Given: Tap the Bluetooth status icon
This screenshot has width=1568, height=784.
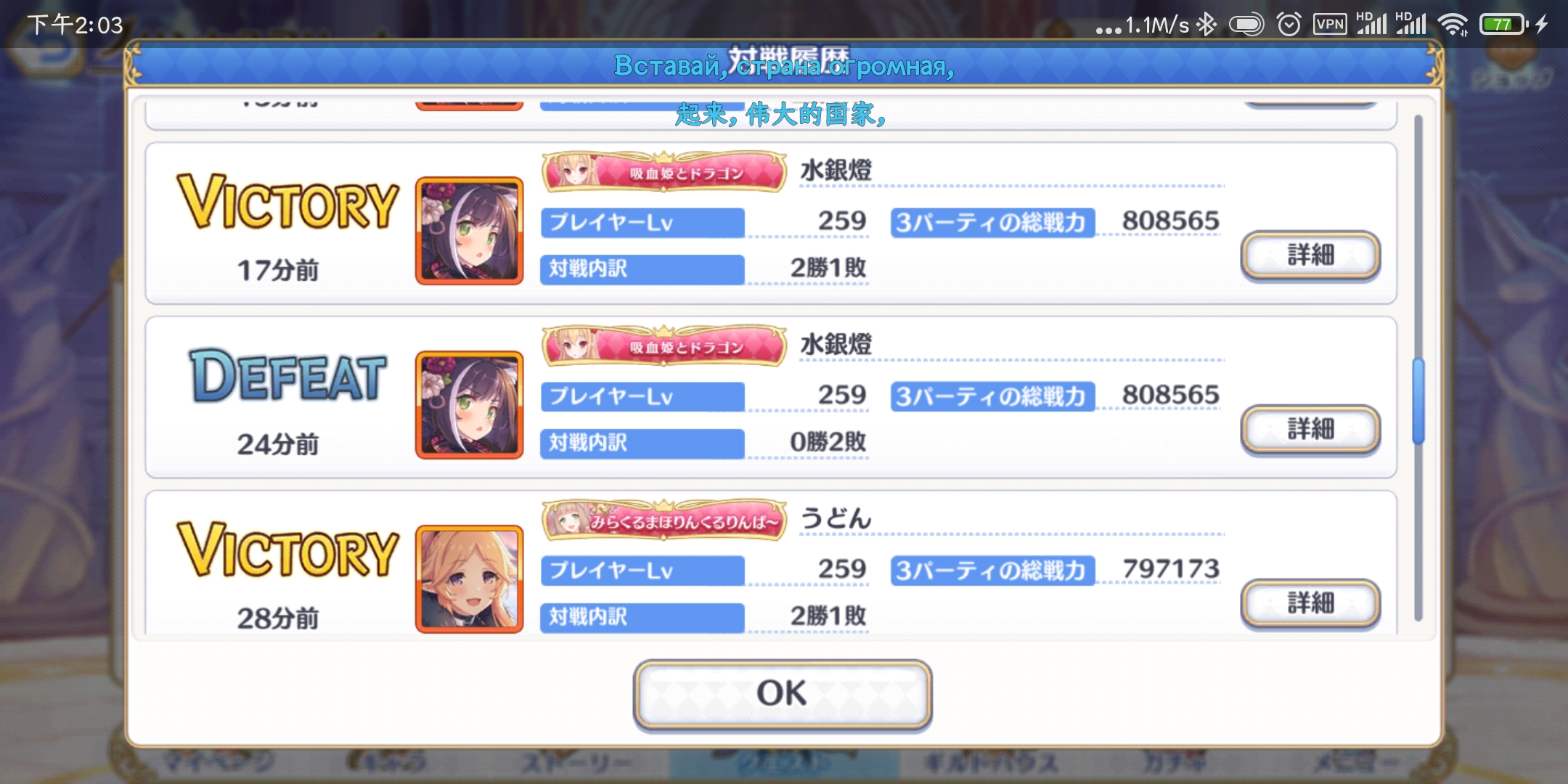Looking at the screenshot, I should pos(1206,25).
